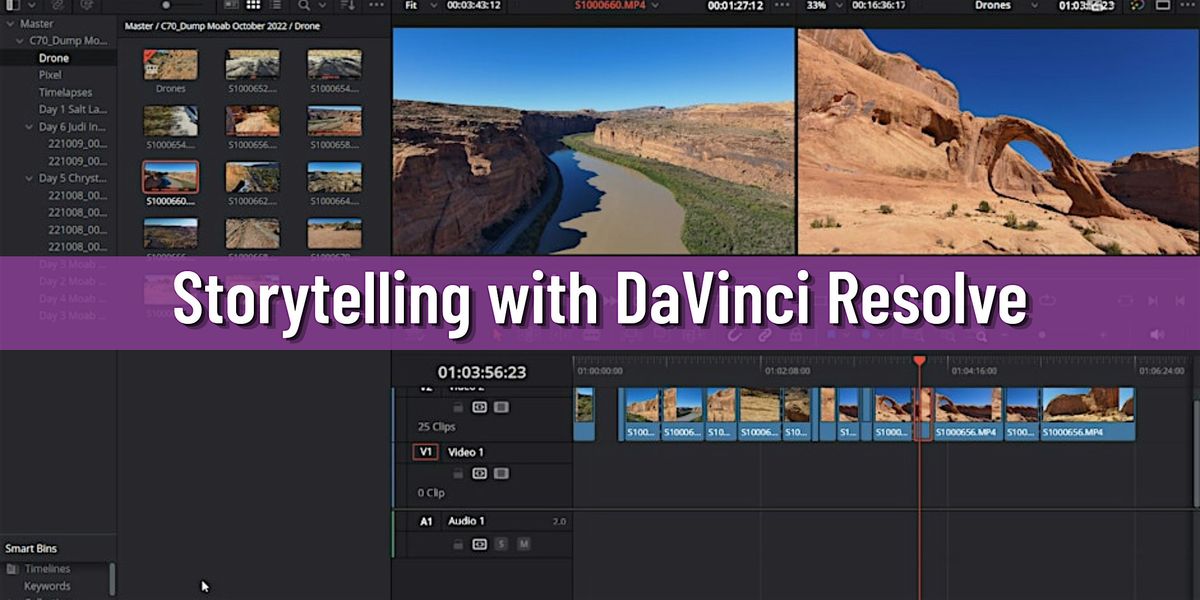Select the S1000662 clip thumbnail
The image size is (1200, 600).
[x=252, y=177]
